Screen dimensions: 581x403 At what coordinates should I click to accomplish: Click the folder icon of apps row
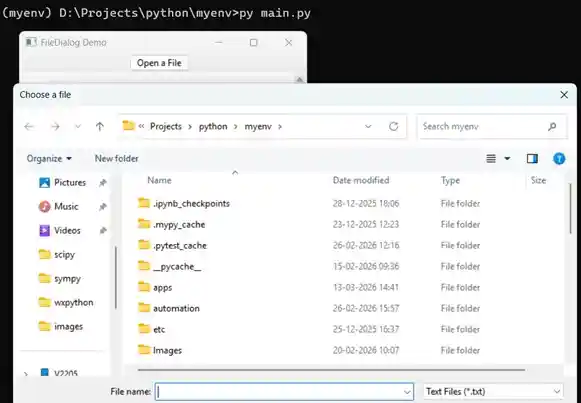(x=144, y=287)
